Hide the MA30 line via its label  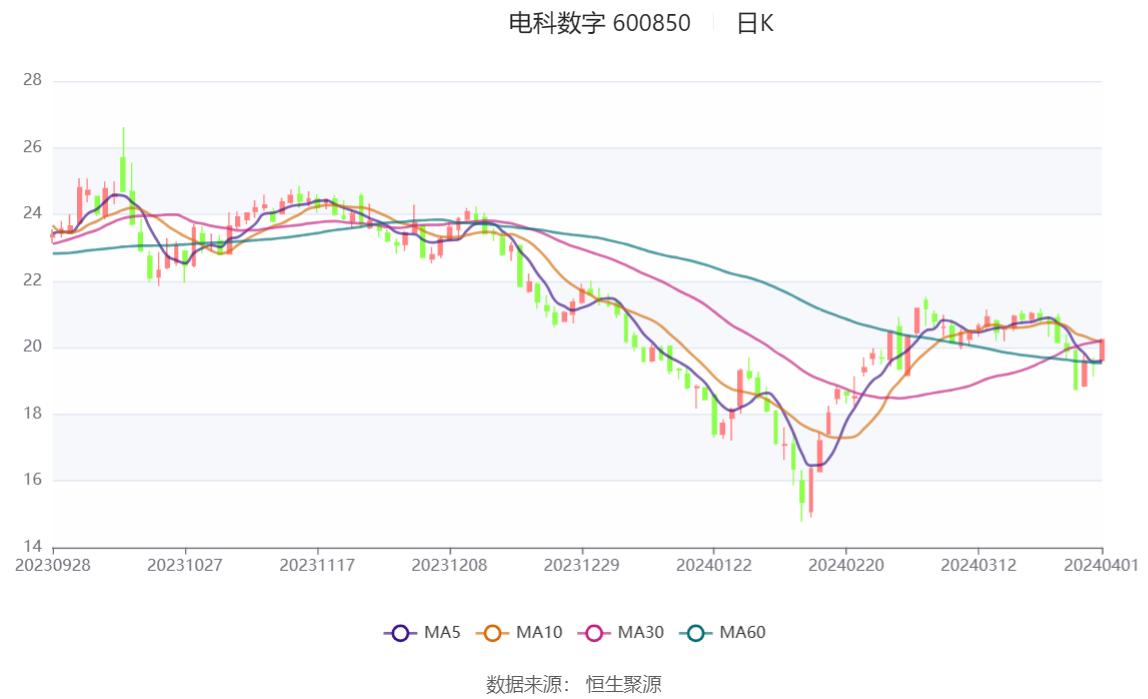pyautogui.click(x=641, y=632)
